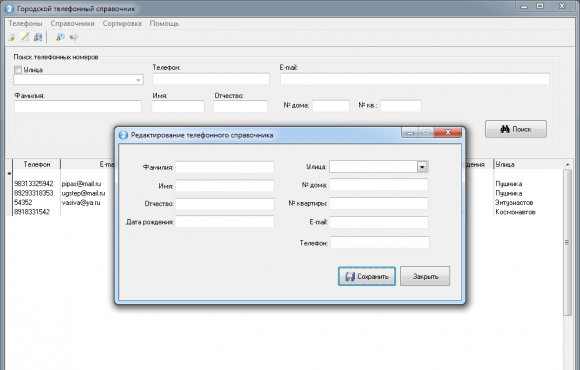The image size is (580, 370).
Task: Click the add new record toolbar icon
Action: pyautogui.click(x=12, y=37)
